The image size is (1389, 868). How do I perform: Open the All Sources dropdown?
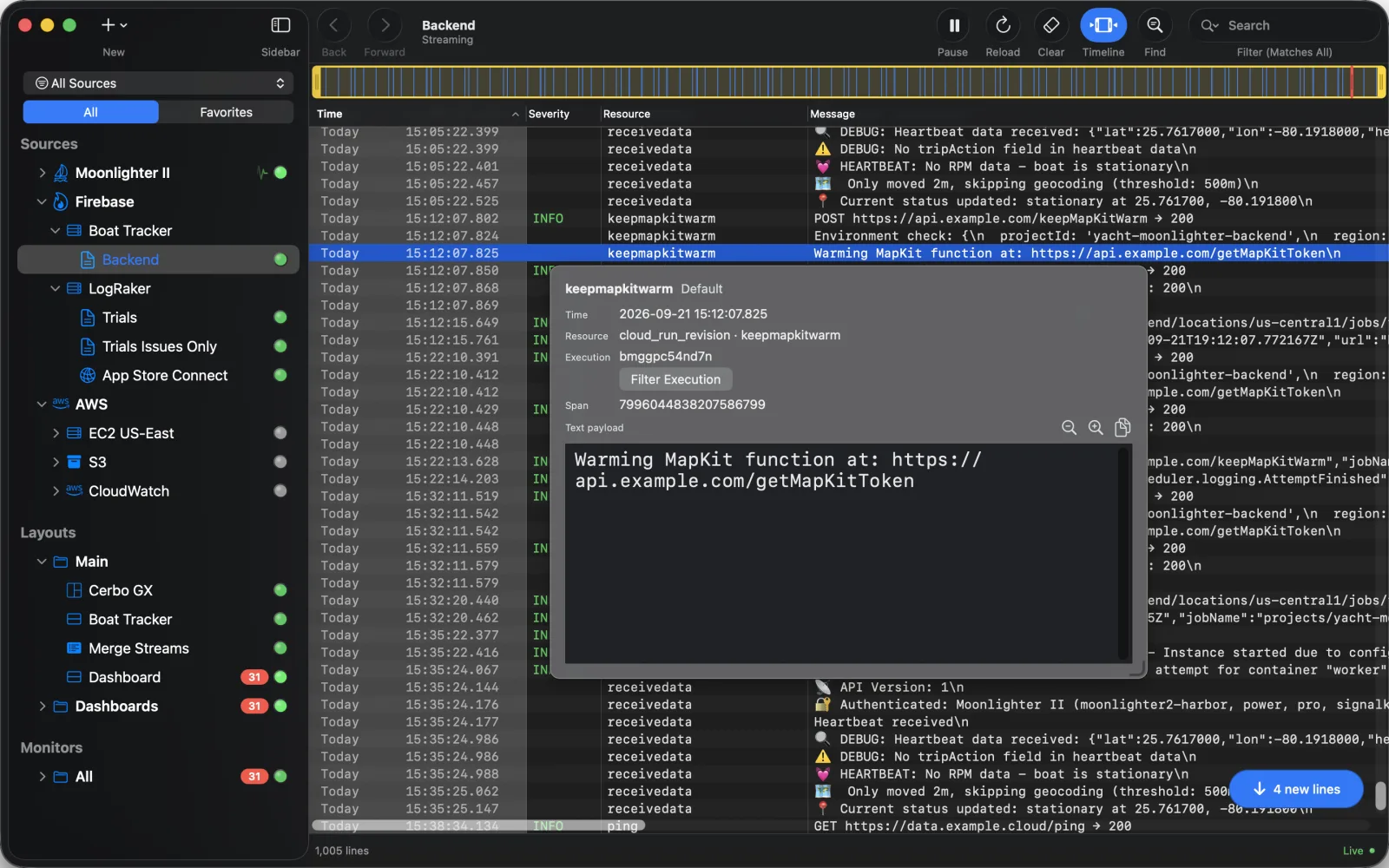[x=159, y=83]
